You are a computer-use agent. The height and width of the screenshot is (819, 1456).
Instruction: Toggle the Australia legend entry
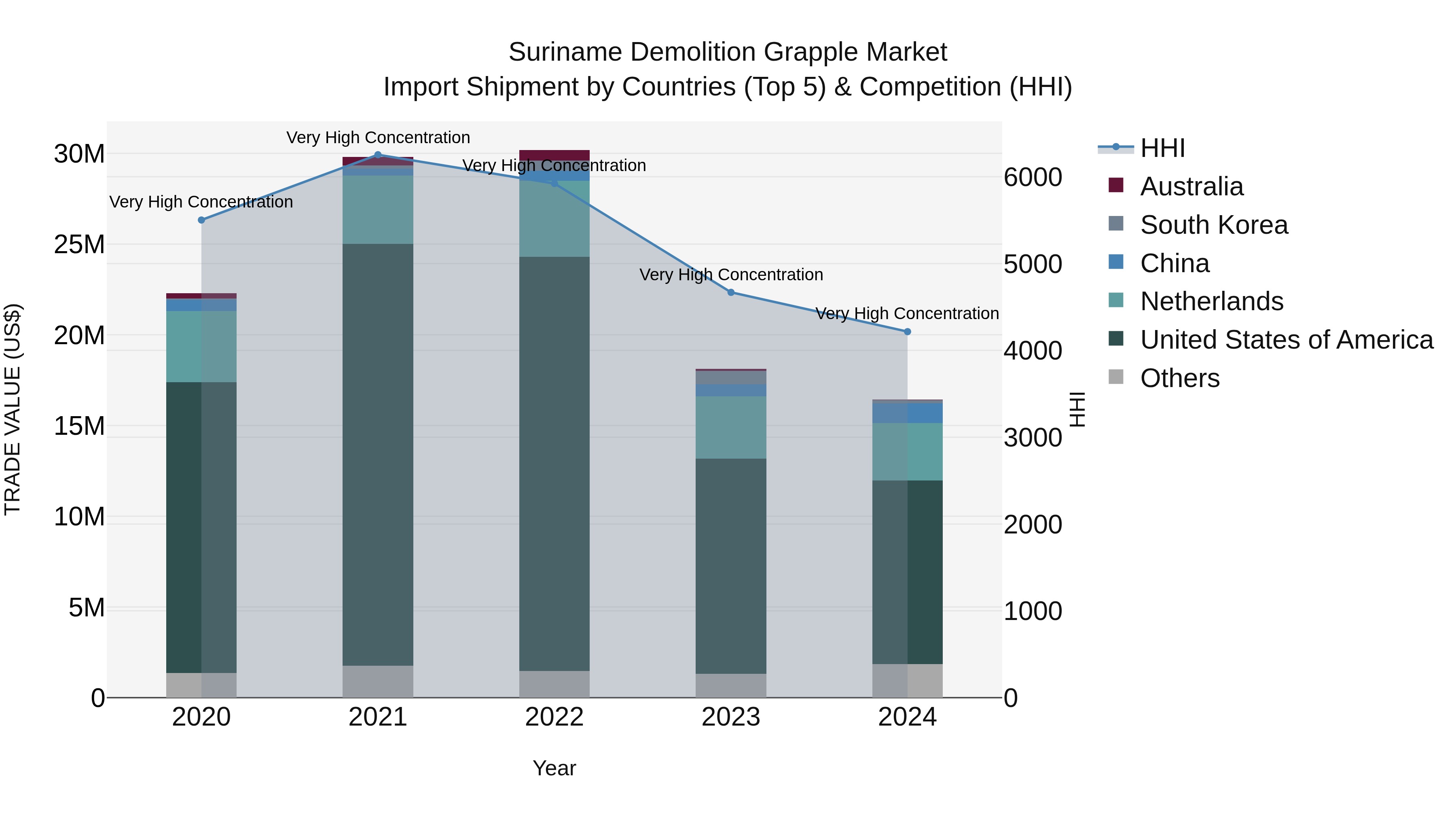pos(1176,186)
